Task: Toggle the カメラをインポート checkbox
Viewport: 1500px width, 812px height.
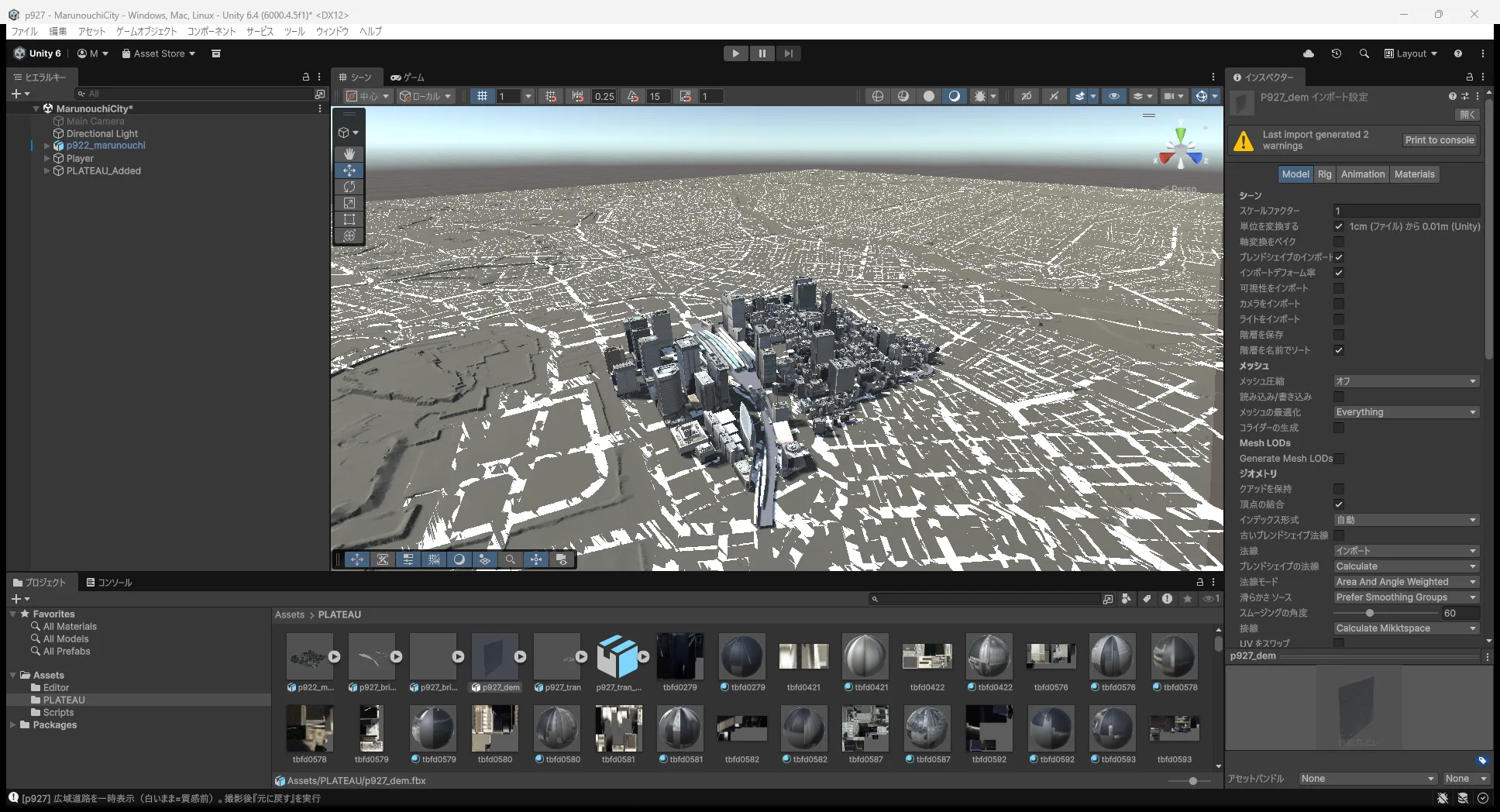Action: [x=1339, y=304]
